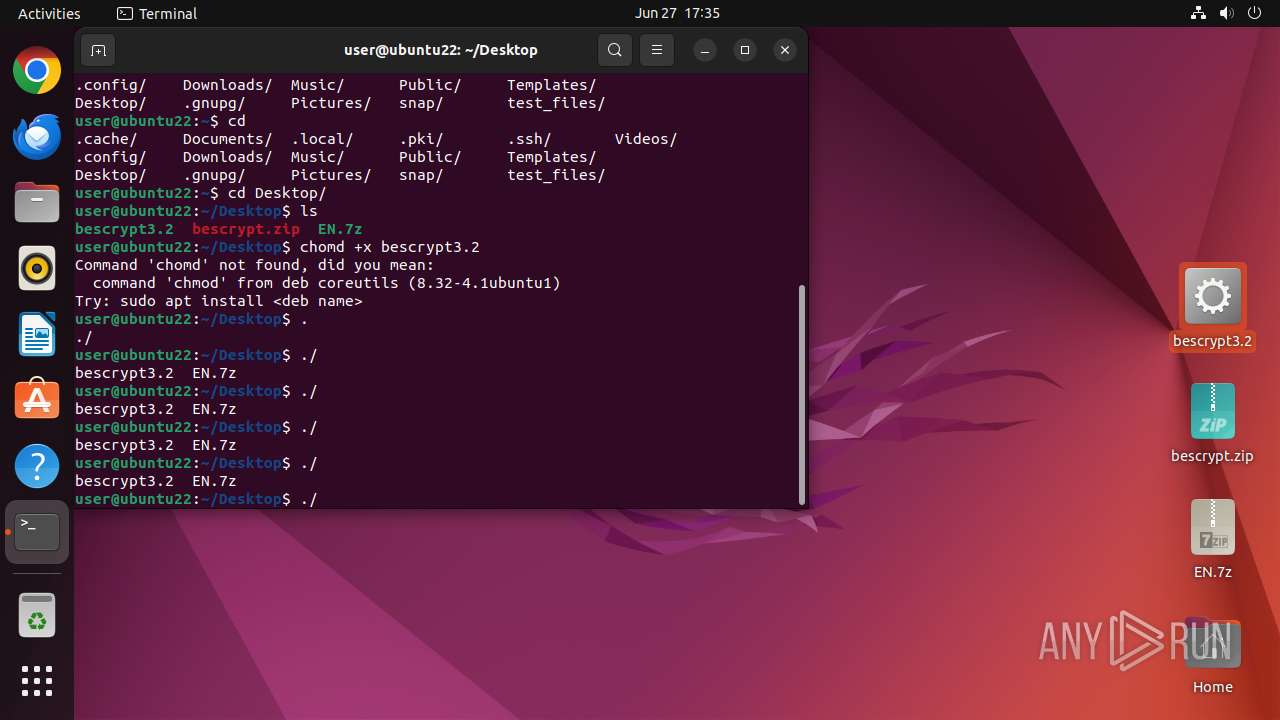Open the clock showing Jun 27 17:35
Image resolution: width=1280 pixels, height=720 pixels.
(x=677, y=13)
